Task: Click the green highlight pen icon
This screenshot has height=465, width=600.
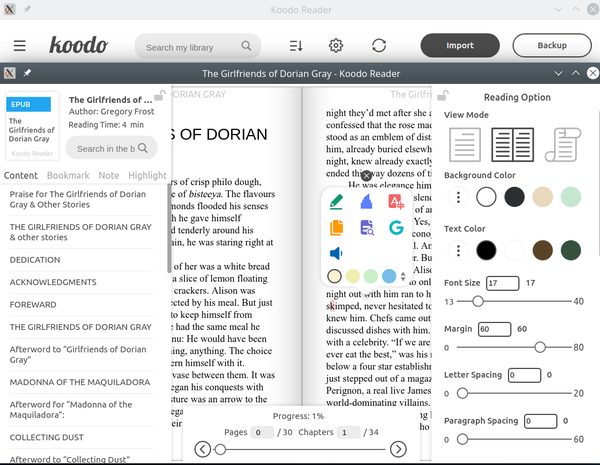Action: click(x=337, y=202)
